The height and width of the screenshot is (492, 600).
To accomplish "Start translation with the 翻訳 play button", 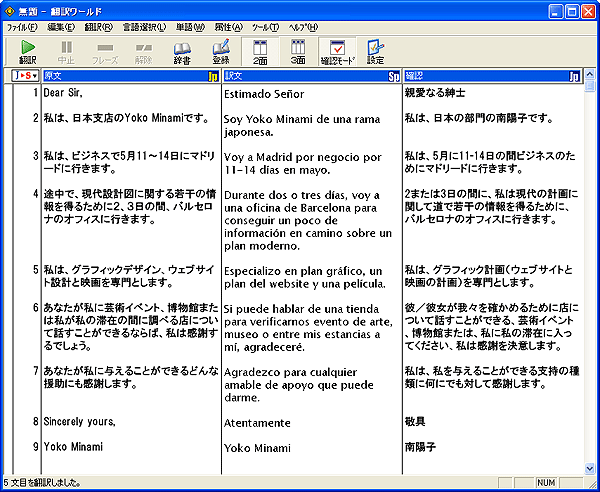I will tap(28, 52).
